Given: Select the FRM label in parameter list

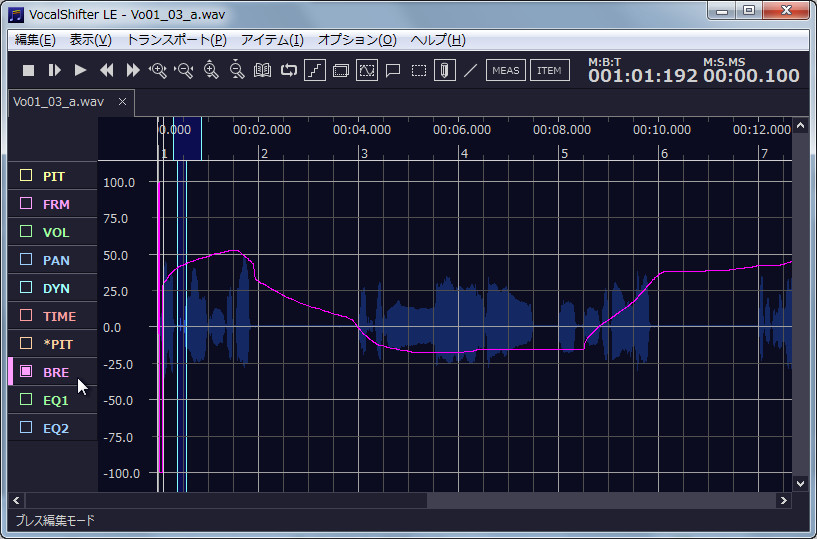Looking at the screenshot, I should click(56, 204).
